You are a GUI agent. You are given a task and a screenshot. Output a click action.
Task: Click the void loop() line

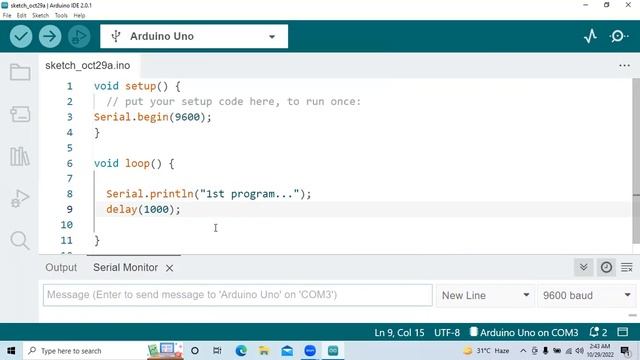tap(134, 163)
